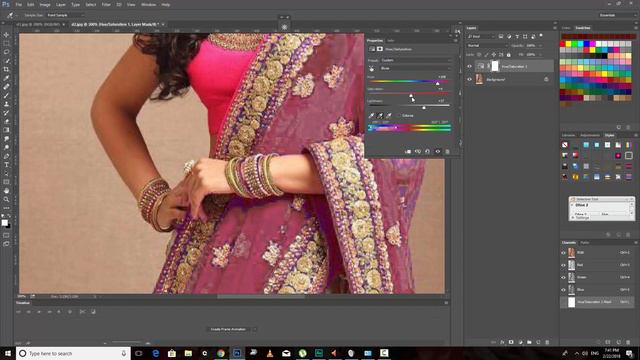Switch to the Info tab beside Properties

(391, 40)
